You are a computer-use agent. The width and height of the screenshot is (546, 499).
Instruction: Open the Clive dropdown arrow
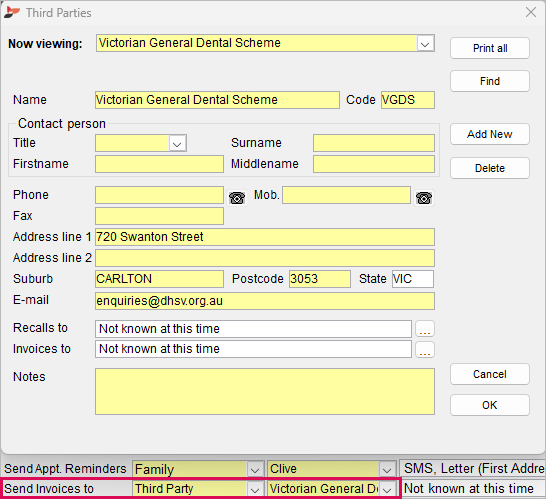coord(387,469)
